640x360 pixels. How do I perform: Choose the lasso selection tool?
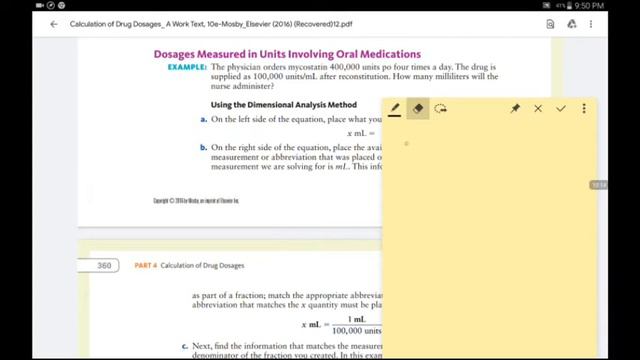(440, 109)
